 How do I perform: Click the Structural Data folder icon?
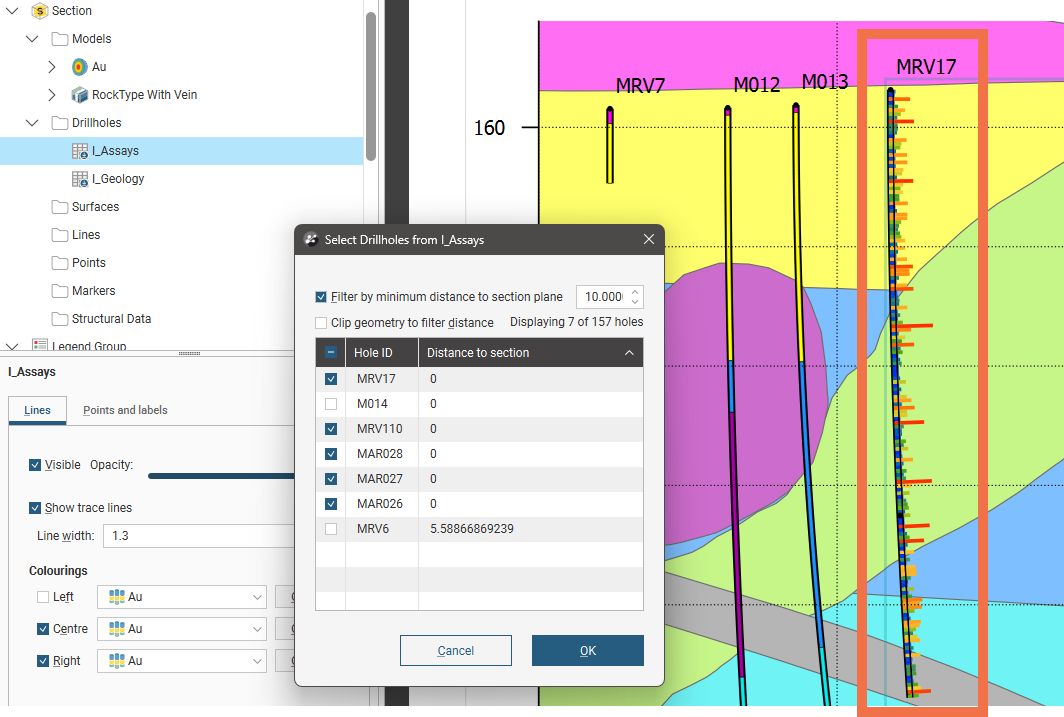tap(60, 319)
